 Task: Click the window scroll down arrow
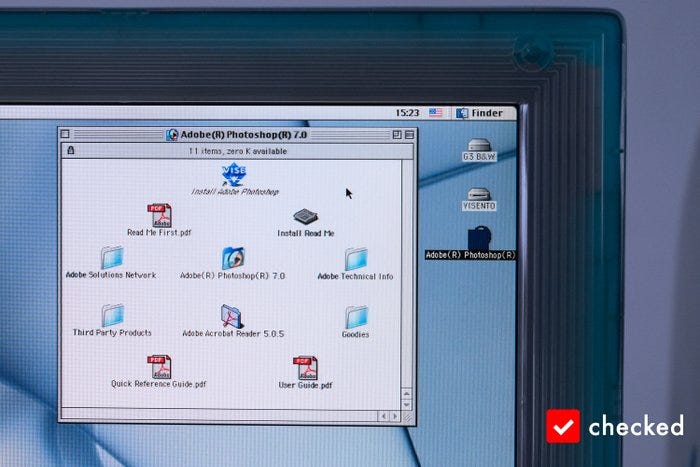[406, 404]
